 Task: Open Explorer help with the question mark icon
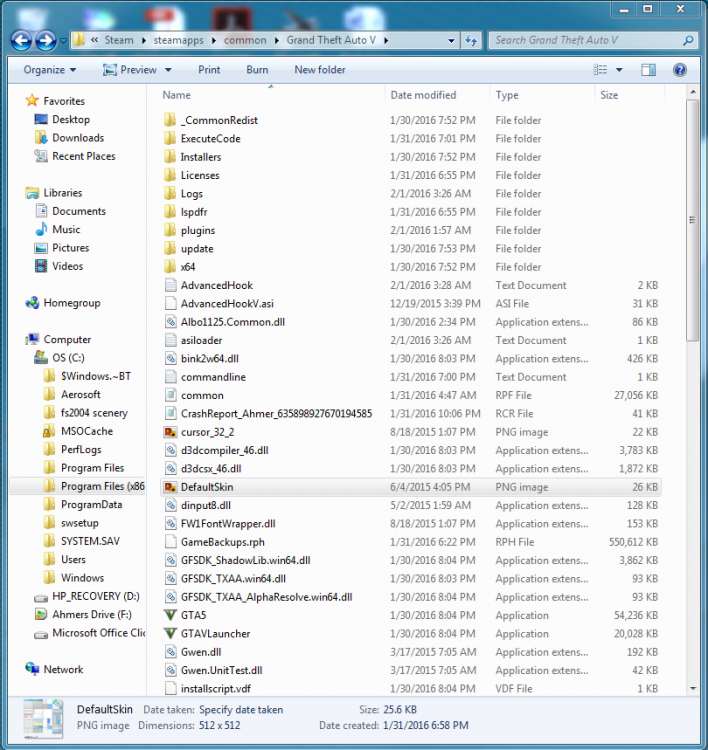[x=679, y=70]
